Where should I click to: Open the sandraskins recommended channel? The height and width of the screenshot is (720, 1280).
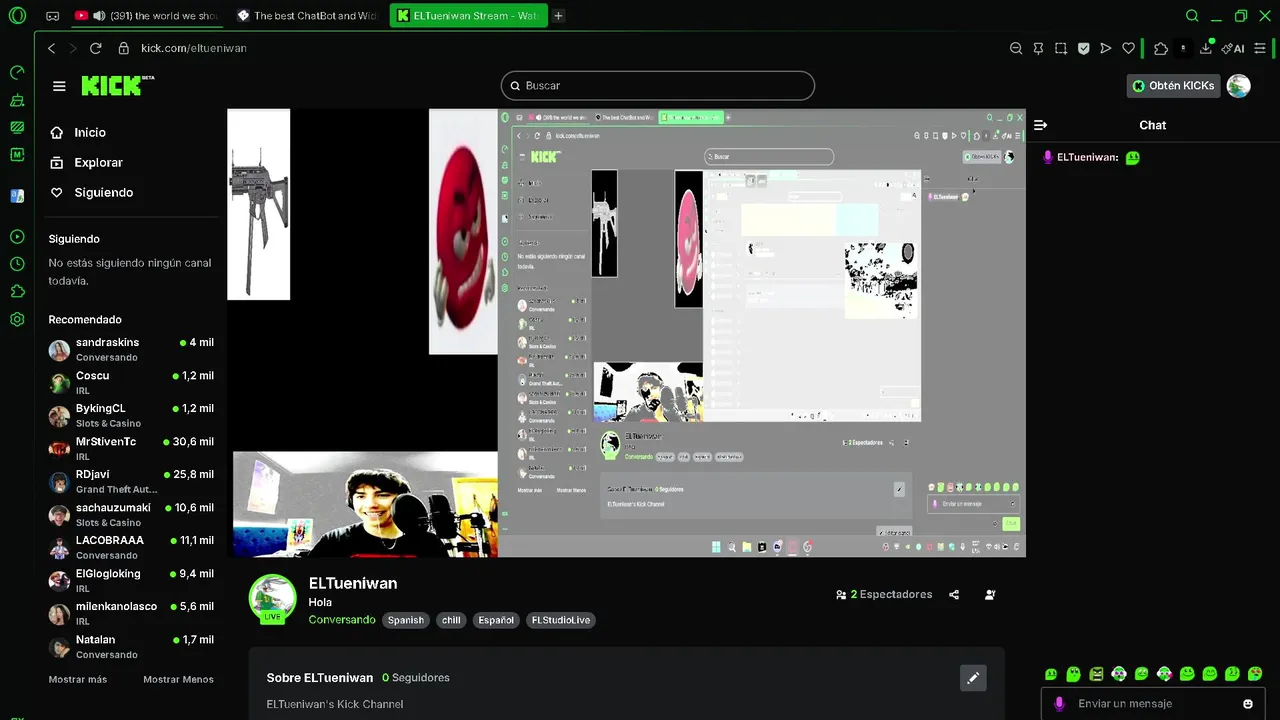coord(131,349)
